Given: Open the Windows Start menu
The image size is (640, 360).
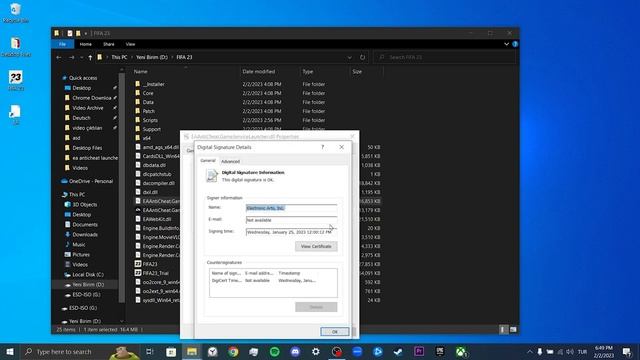Looking at the screenshot, I should click(10, 351).
